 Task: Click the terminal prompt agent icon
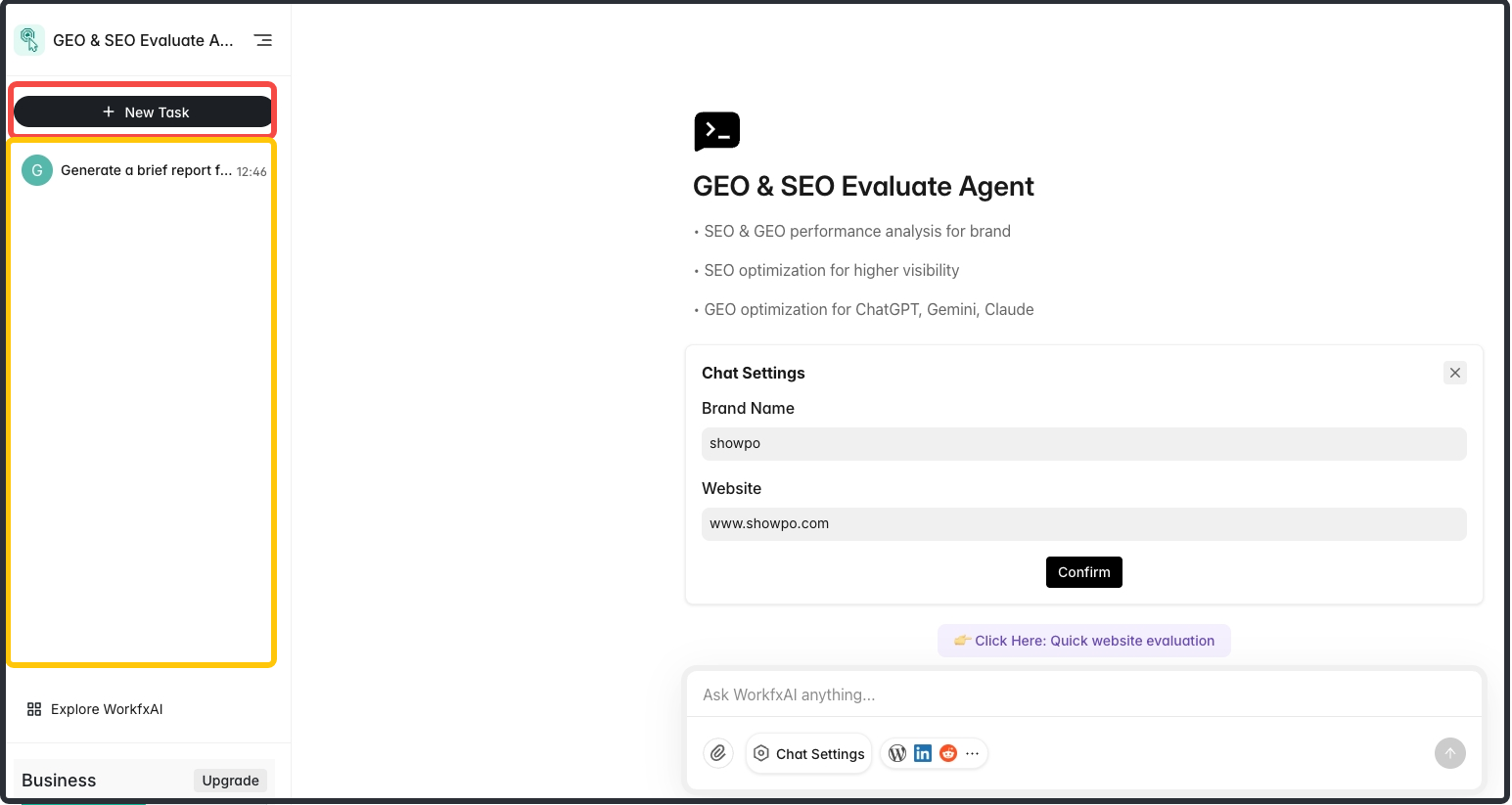(717, 131)
